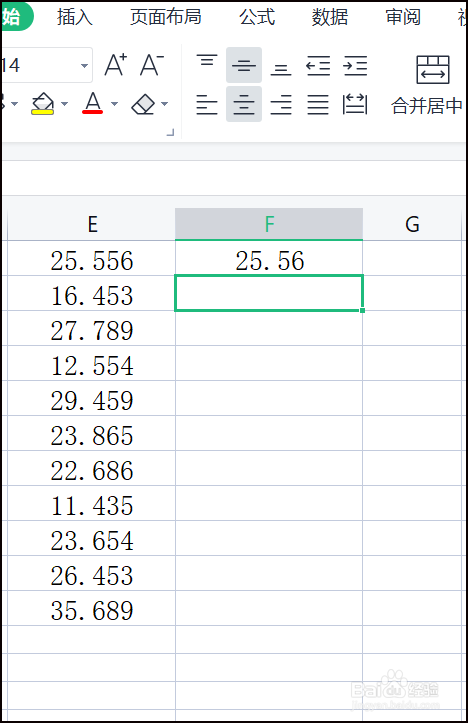Click the distributed alignment icon
468x723 pixels.
pyautogui.click(x=355, y=104)
